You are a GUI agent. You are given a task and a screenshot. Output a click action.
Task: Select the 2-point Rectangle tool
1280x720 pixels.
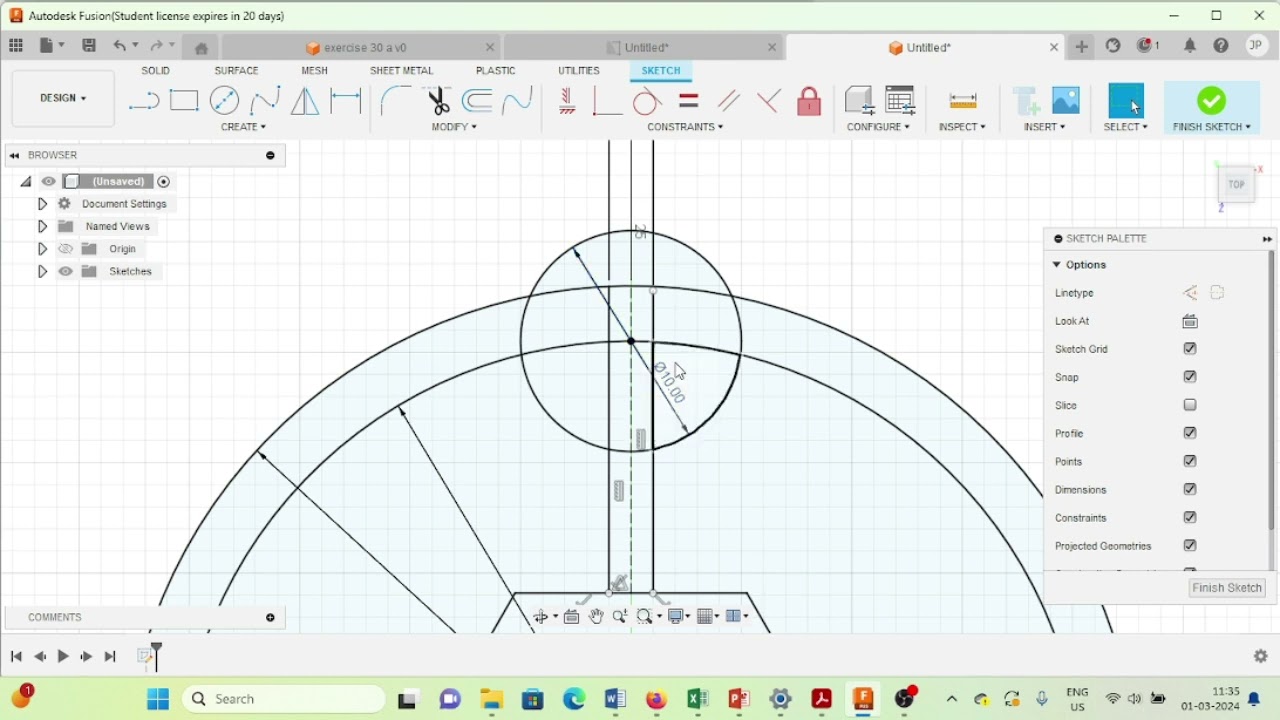(184, 101)
